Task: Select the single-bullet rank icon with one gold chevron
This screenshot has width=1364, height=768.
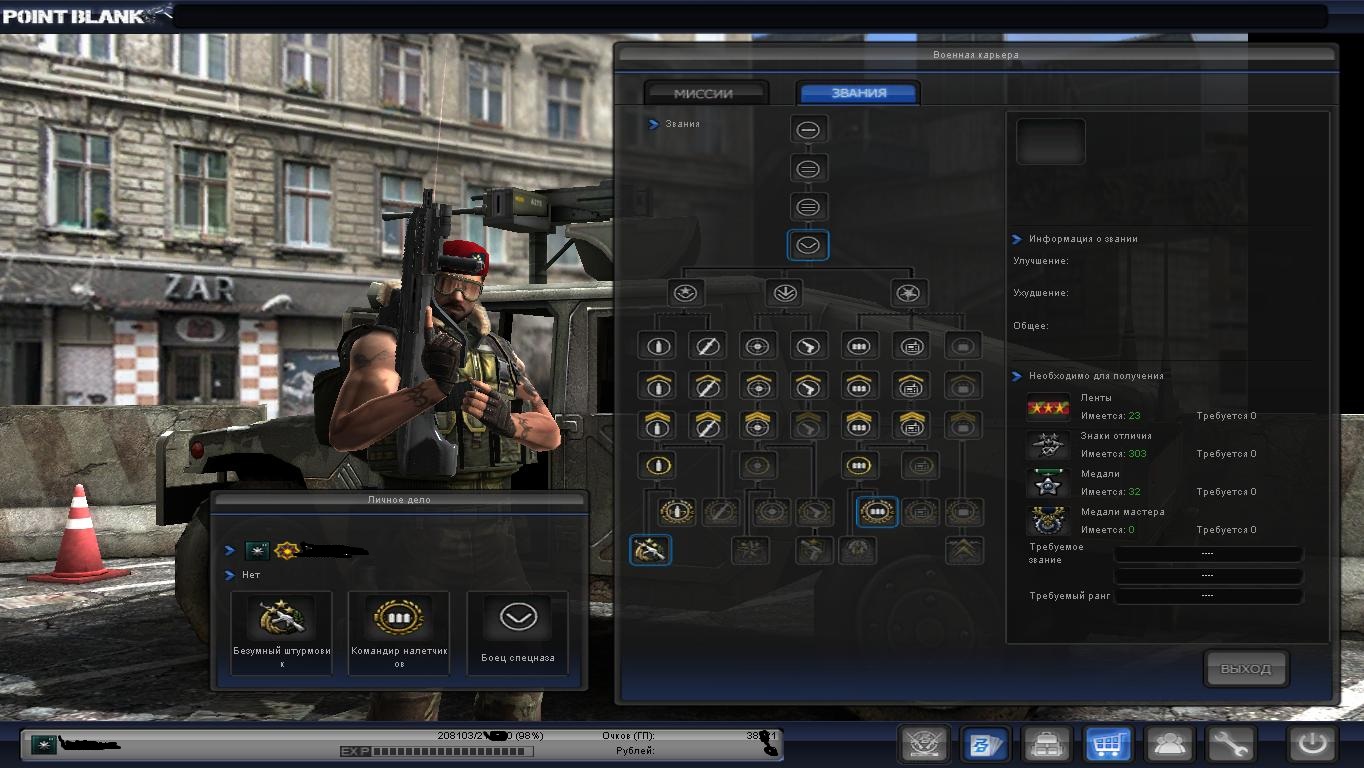Action: coord(658,386)
